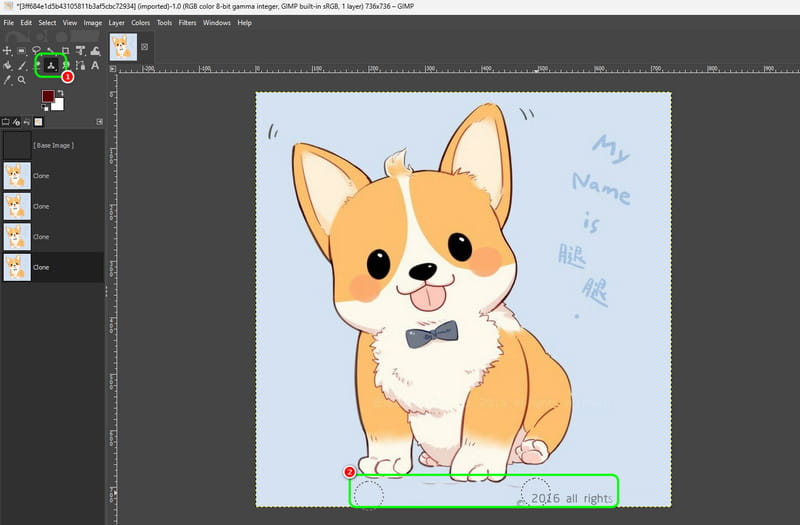Choose the Rectangle Select tool
The height and width of the screenshot is (525, 800).
point(22,51)
